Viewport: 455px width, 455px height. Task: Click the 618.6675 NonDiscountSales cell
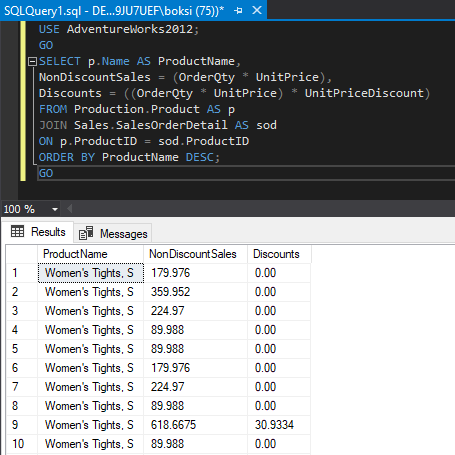[195, 425]
